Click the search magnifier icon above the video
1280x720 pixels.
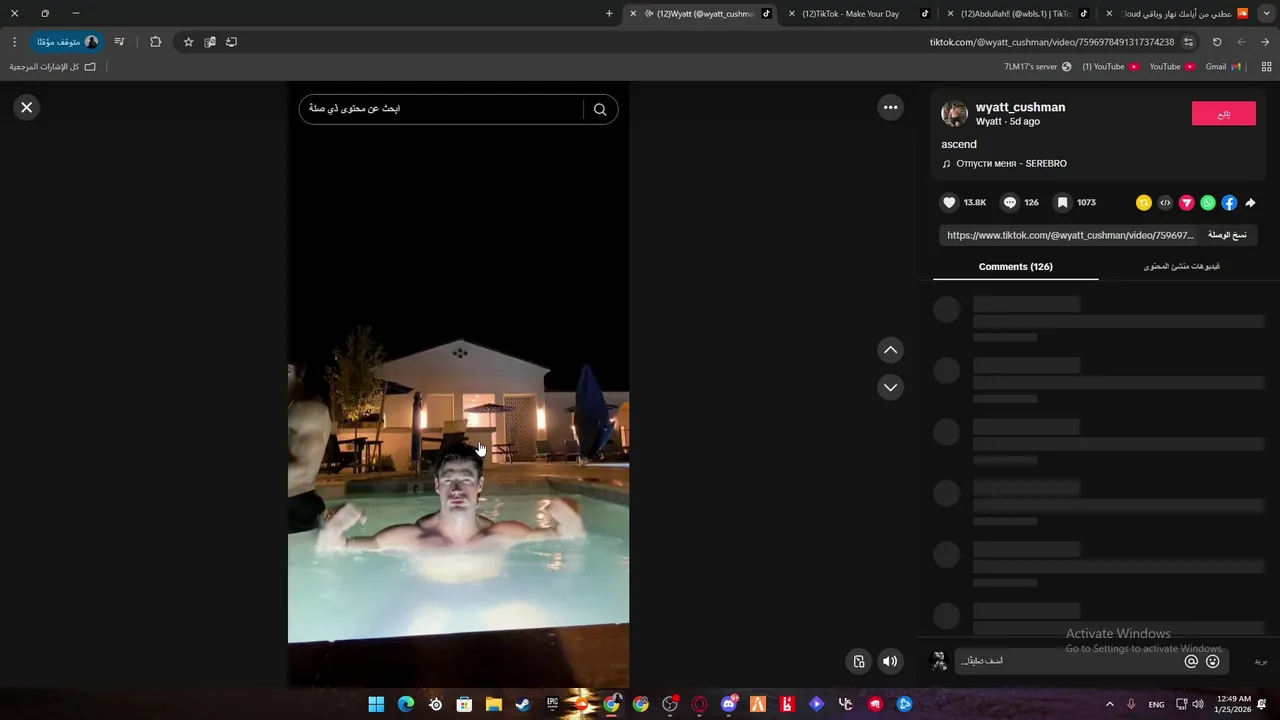(x=600, y=109)
